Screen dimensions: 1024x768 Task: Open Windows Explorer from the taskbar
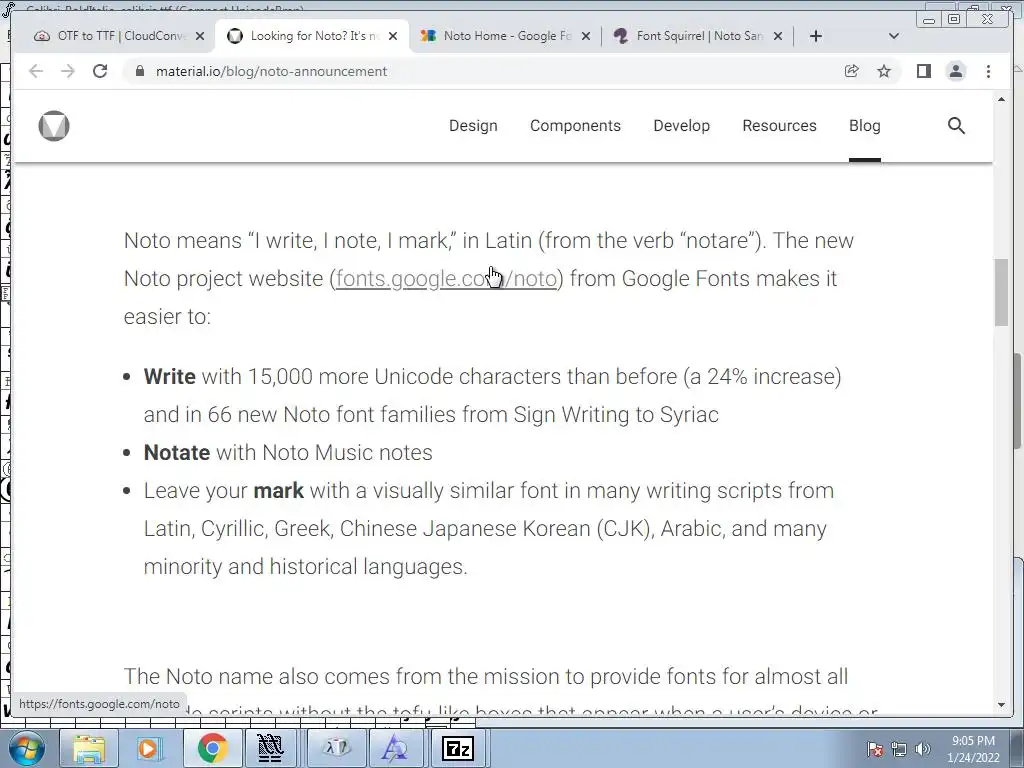pos(89,748)
